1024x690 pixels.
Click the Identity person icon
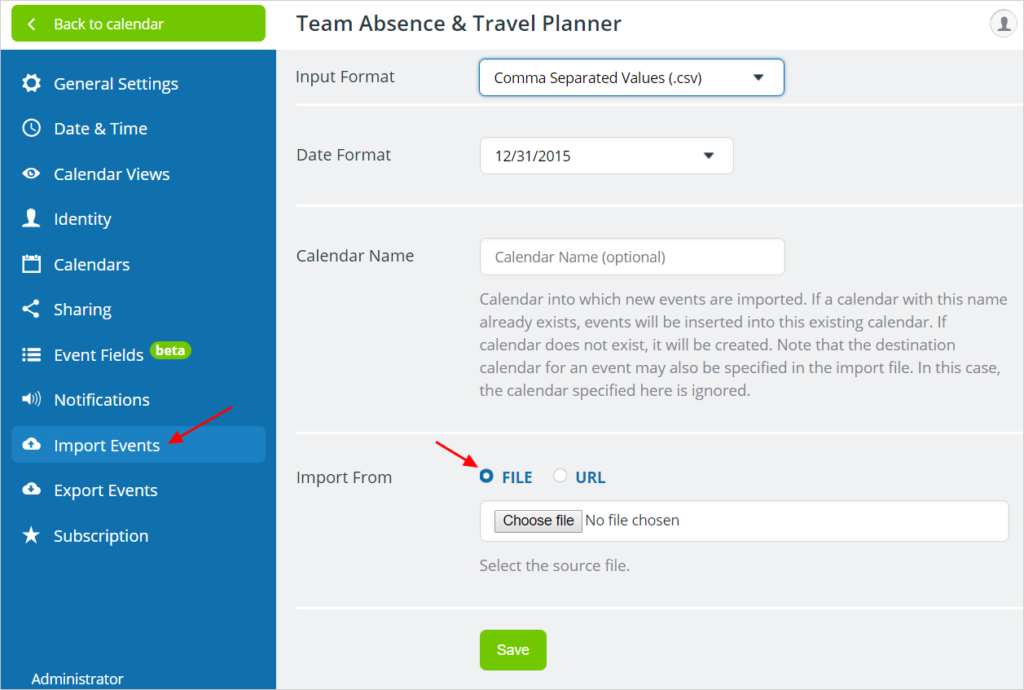point(31,218)
